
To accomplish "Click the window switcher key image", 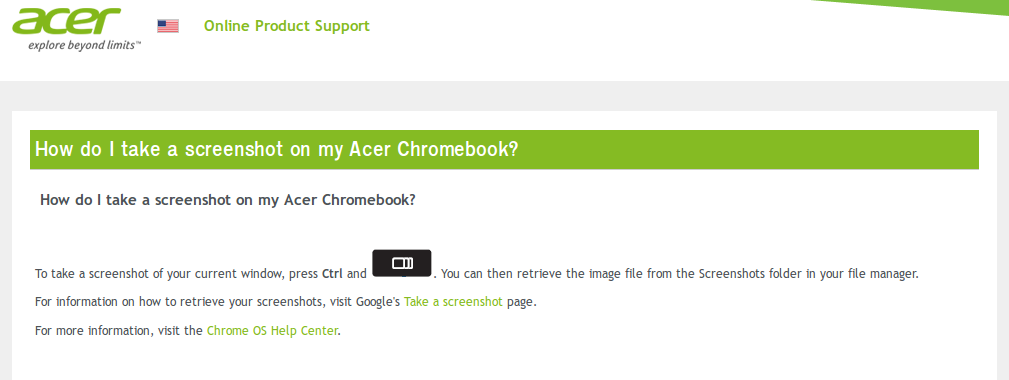I will 402,263.
